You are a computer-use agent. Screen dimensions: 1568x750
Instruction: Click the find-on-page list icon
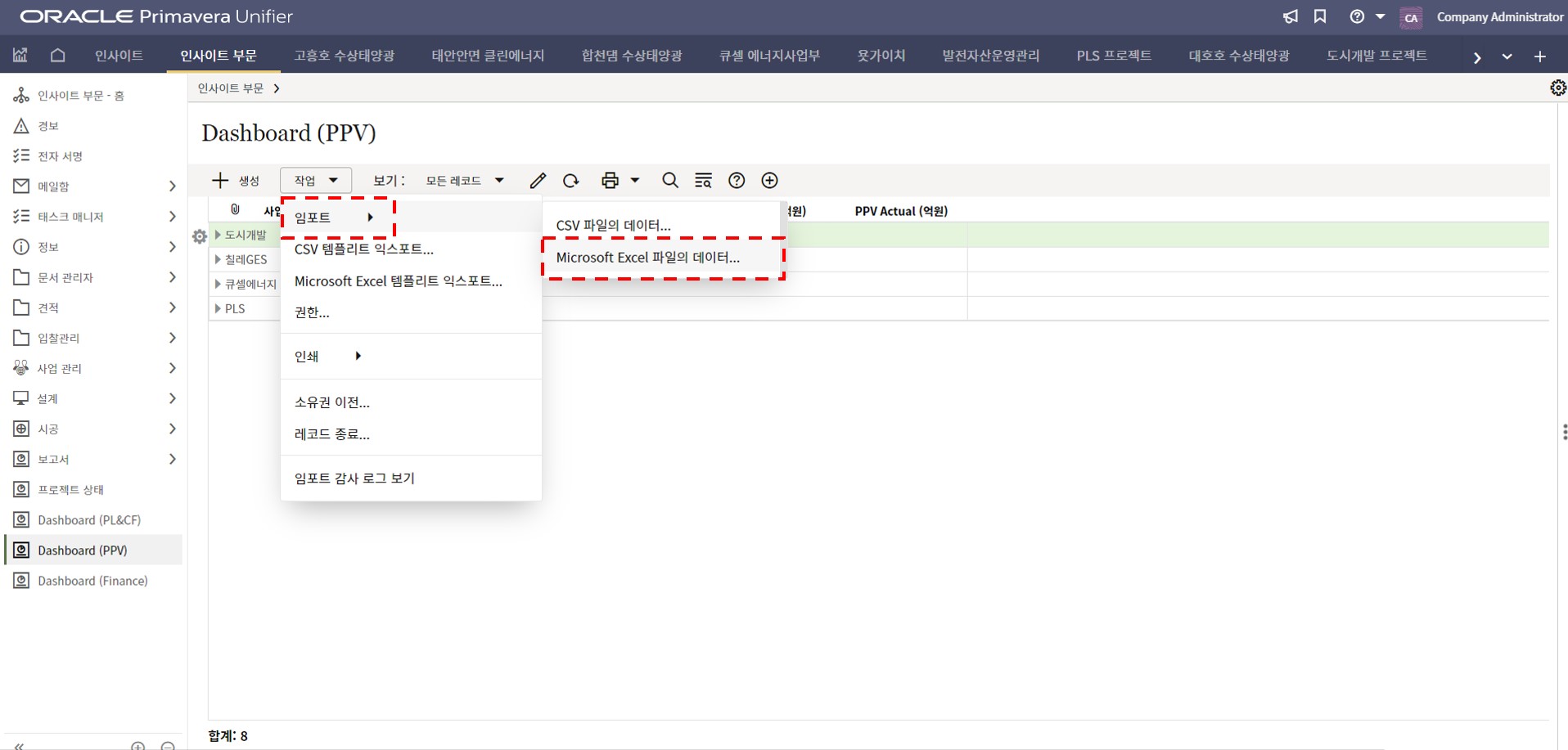pos(703,181)
